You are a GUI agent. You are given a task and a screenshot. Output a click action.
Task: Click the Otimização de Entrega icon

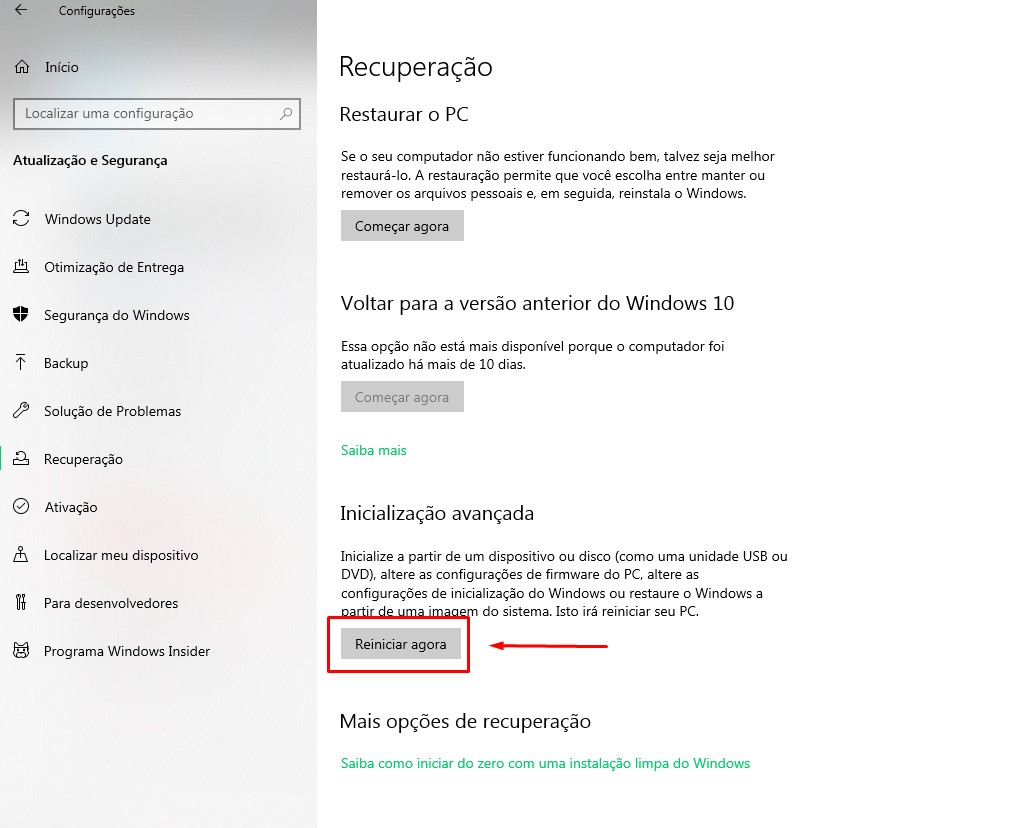tap(21, 266)
